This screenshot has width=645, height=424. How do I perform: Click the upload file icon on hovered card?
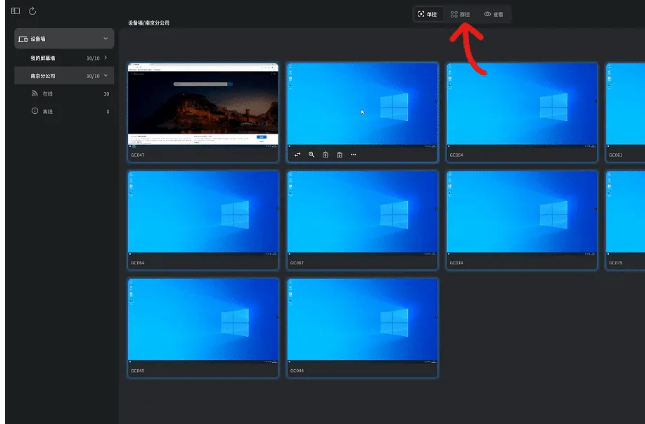325,155
